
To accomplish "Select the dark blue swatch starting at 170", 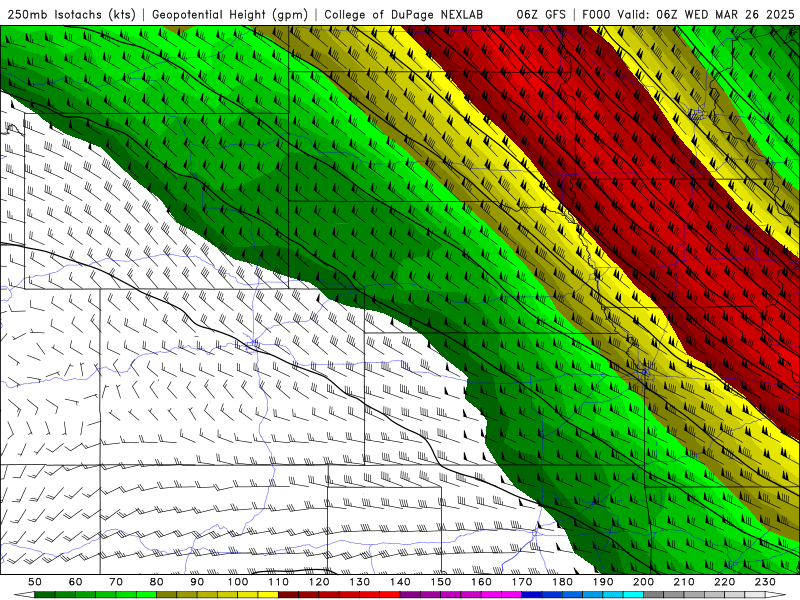I will pos(532,595).
